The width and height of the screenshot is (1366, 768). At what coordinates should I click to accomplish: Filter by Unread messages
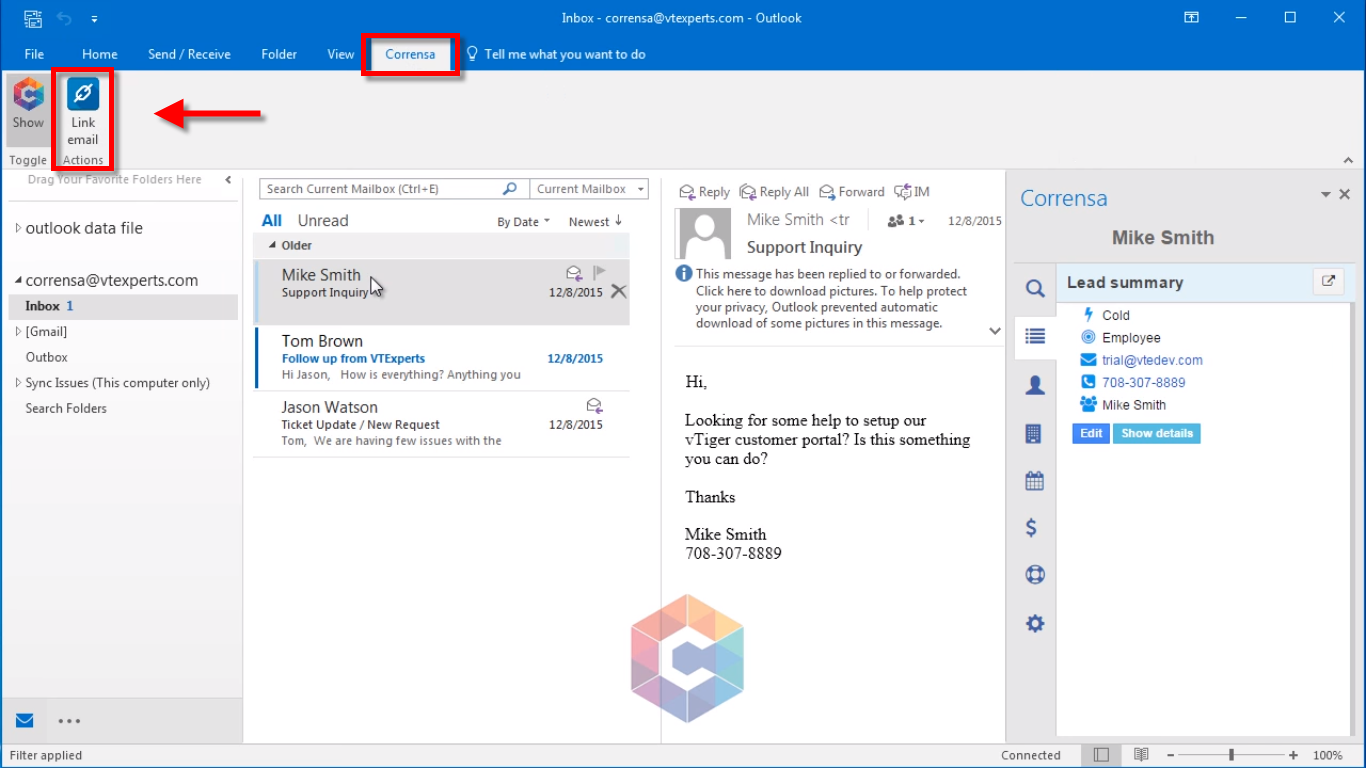pos(323,220)
